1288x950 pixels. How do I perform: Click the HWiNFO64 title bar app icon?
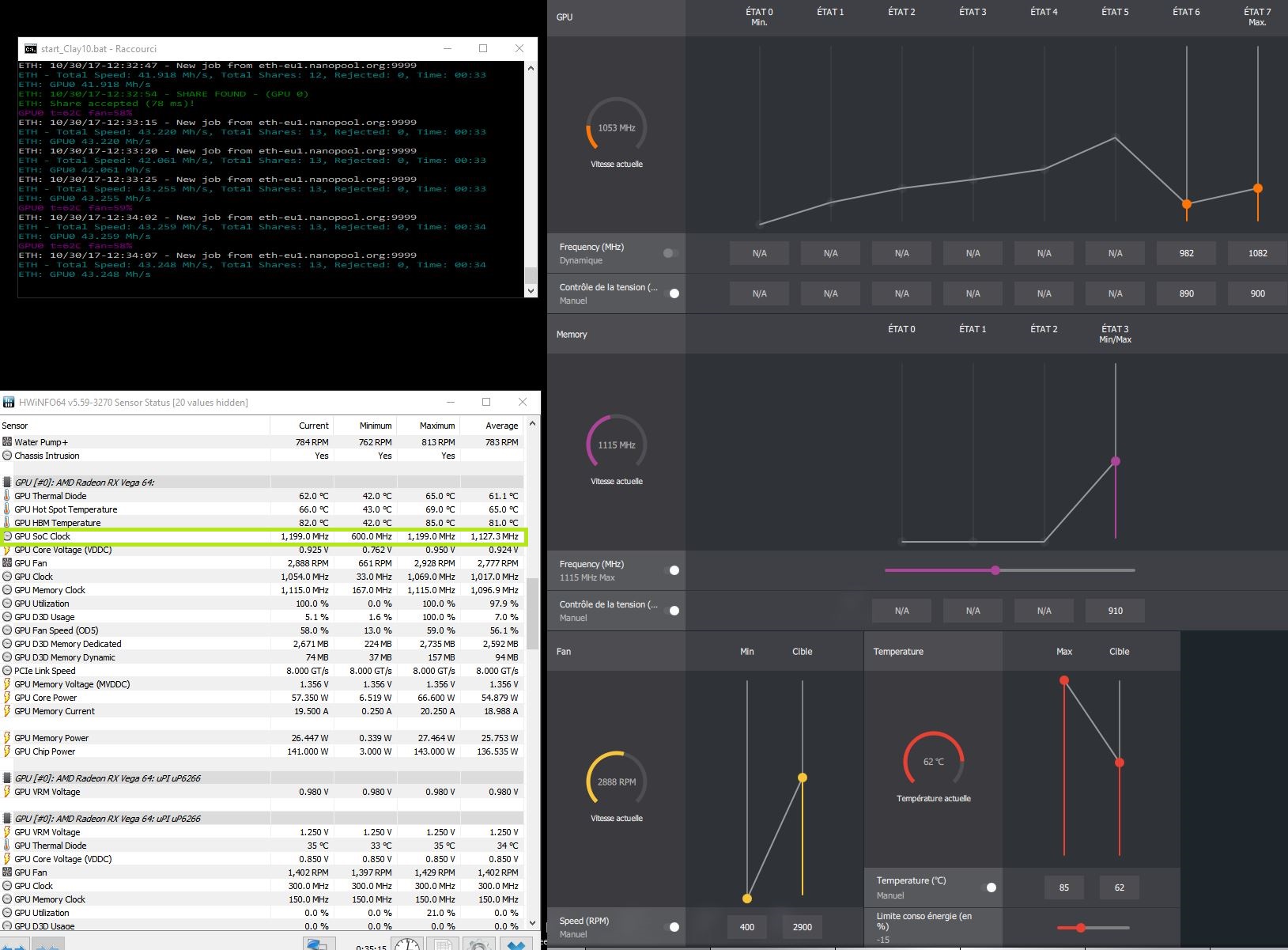pos(9,402)
